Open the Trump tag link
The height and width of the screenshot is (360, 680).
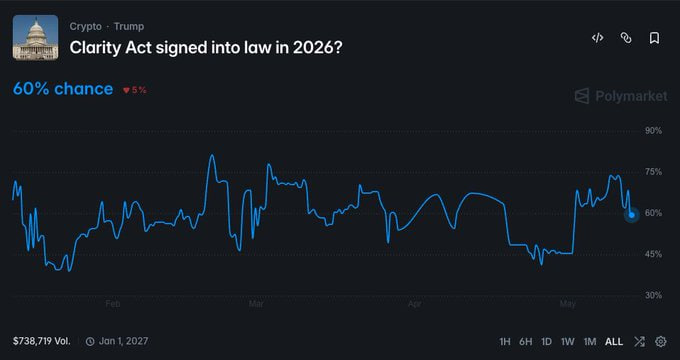129,26
